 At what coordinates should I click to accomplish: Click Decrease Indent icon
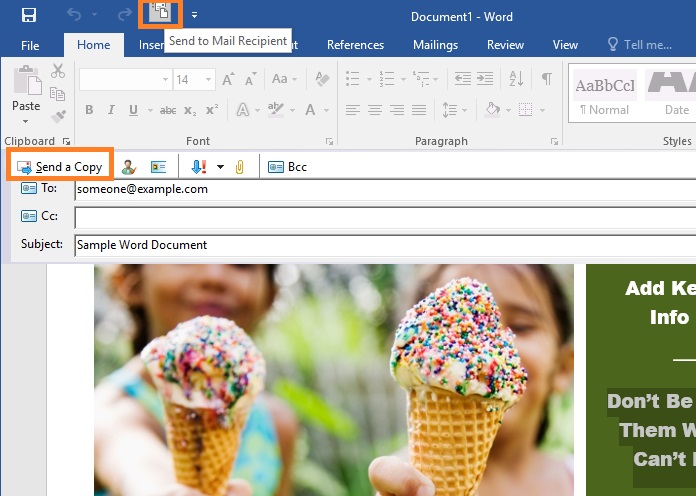[463, 79]
